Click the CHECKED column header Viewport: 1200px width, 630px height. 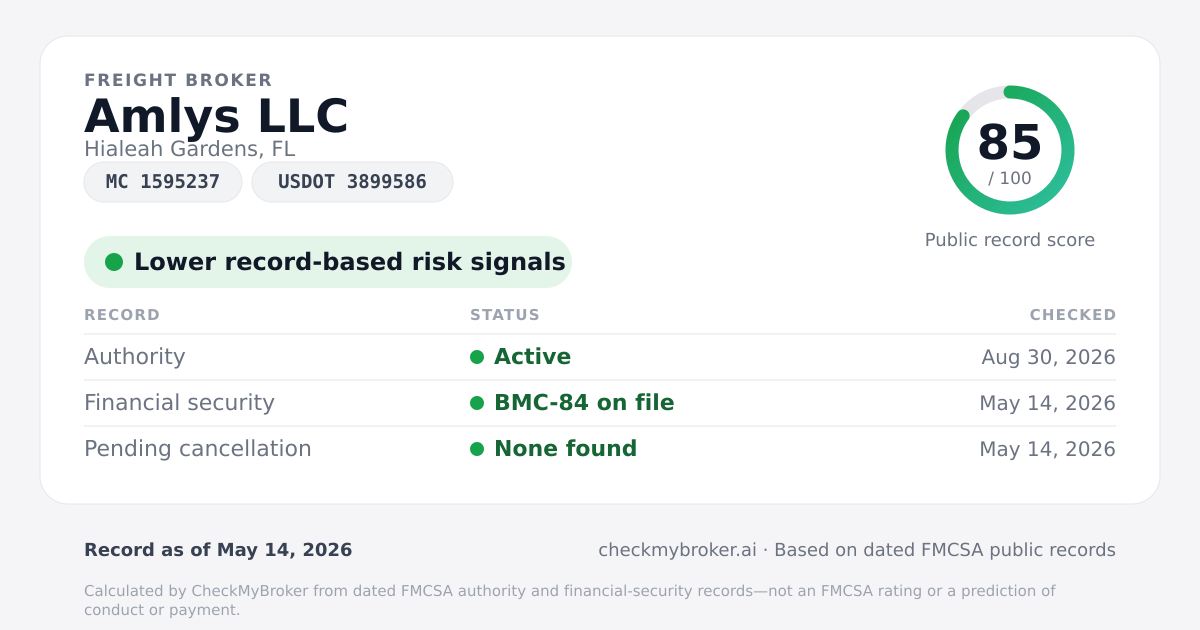1073,315
